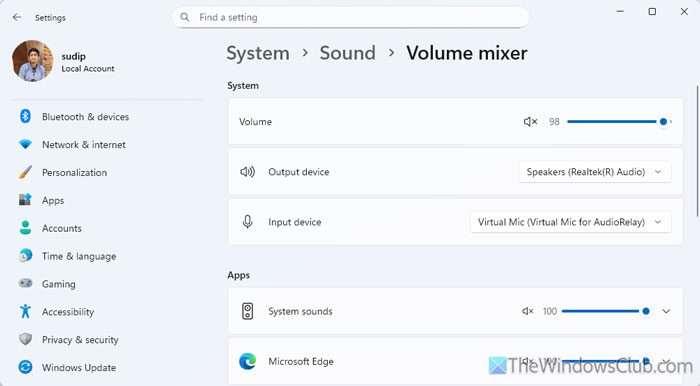The width and height of the screenshot is (700, 386).
Task: Click the Windows Update sync icon
Action: [25, 367]
